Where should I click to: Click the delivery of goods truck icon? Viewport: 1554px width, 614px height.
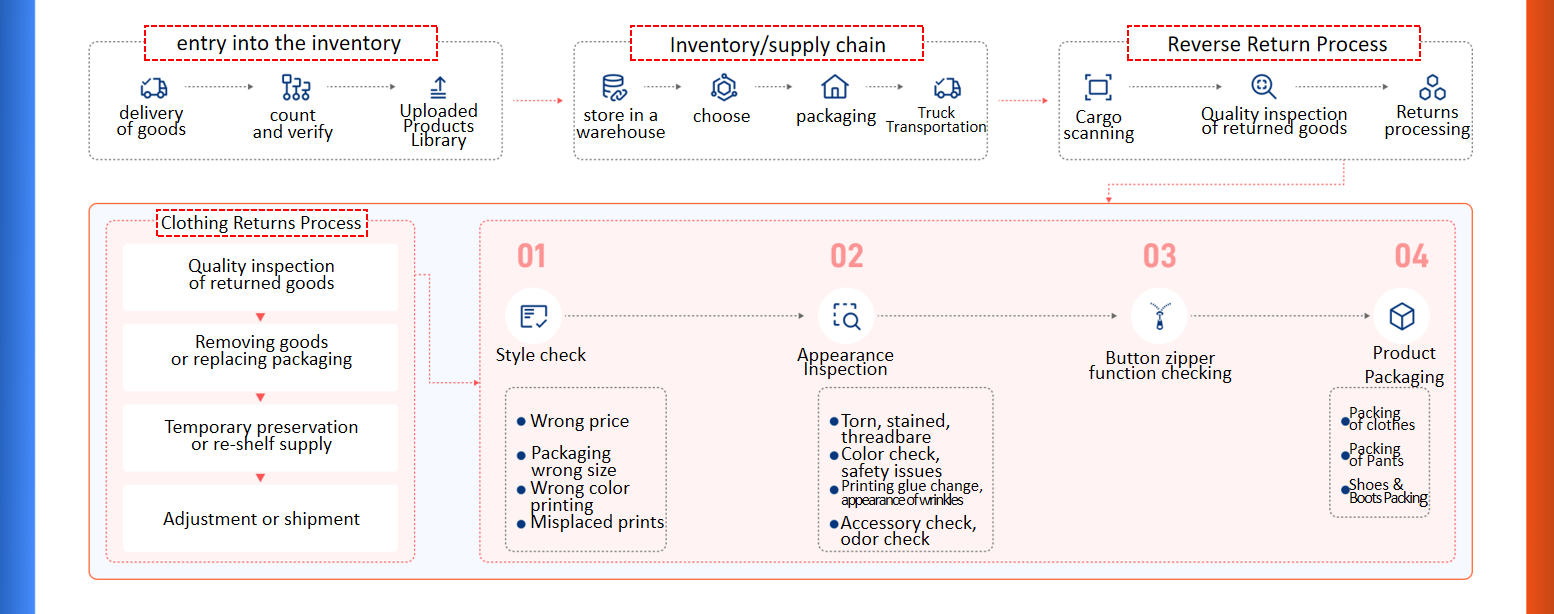tap(153, 87)
